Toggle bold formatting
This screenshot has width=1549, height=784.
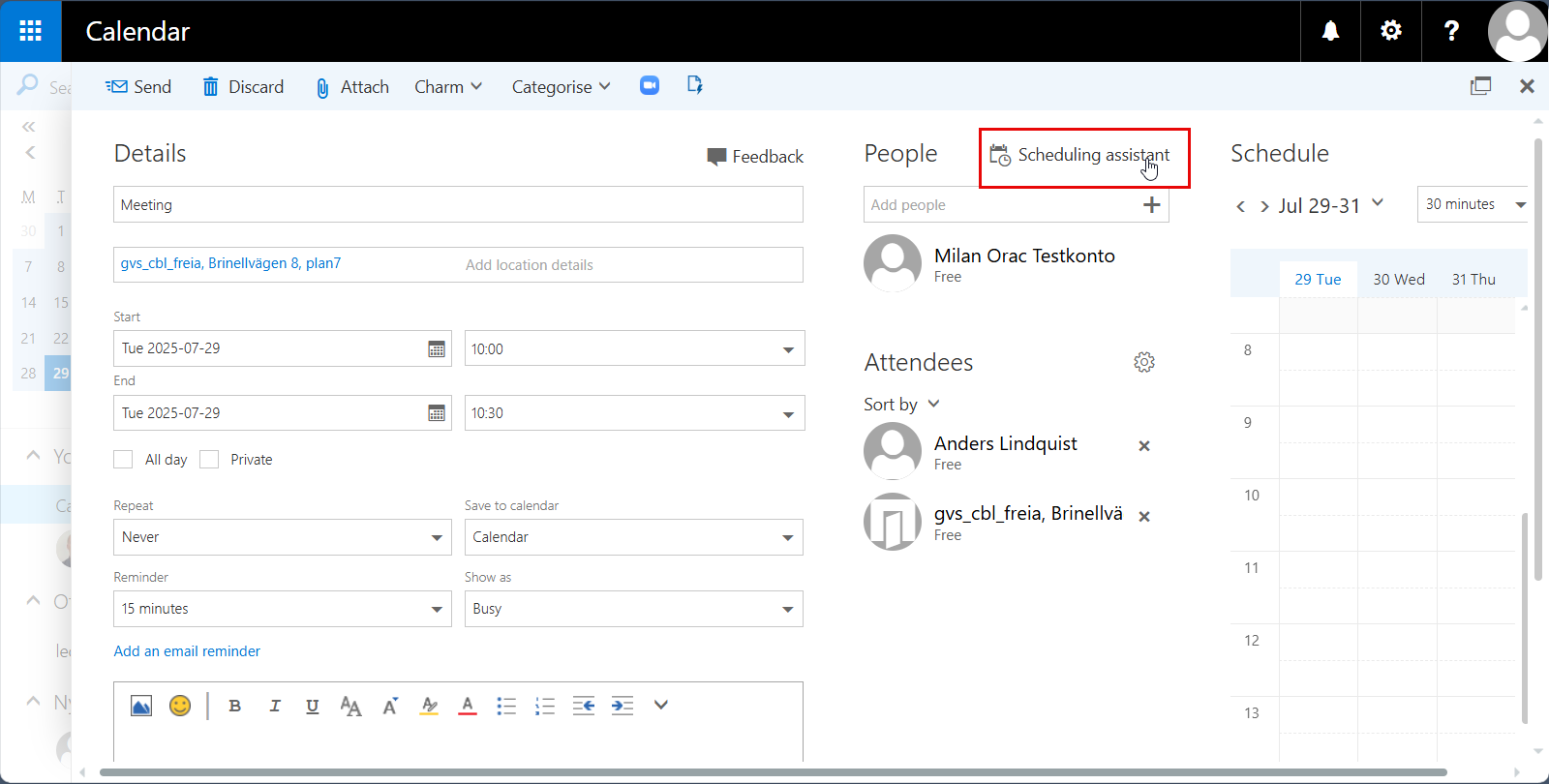234,706
